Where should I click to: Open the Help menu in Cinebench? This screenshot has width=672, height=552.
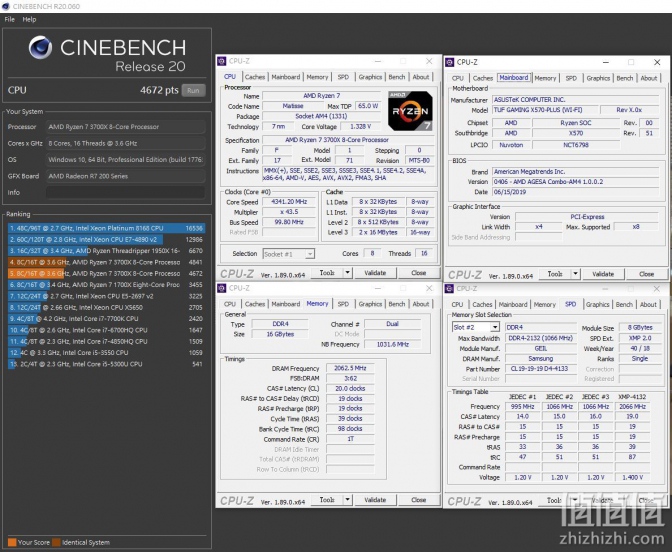[x=29, y=19]
